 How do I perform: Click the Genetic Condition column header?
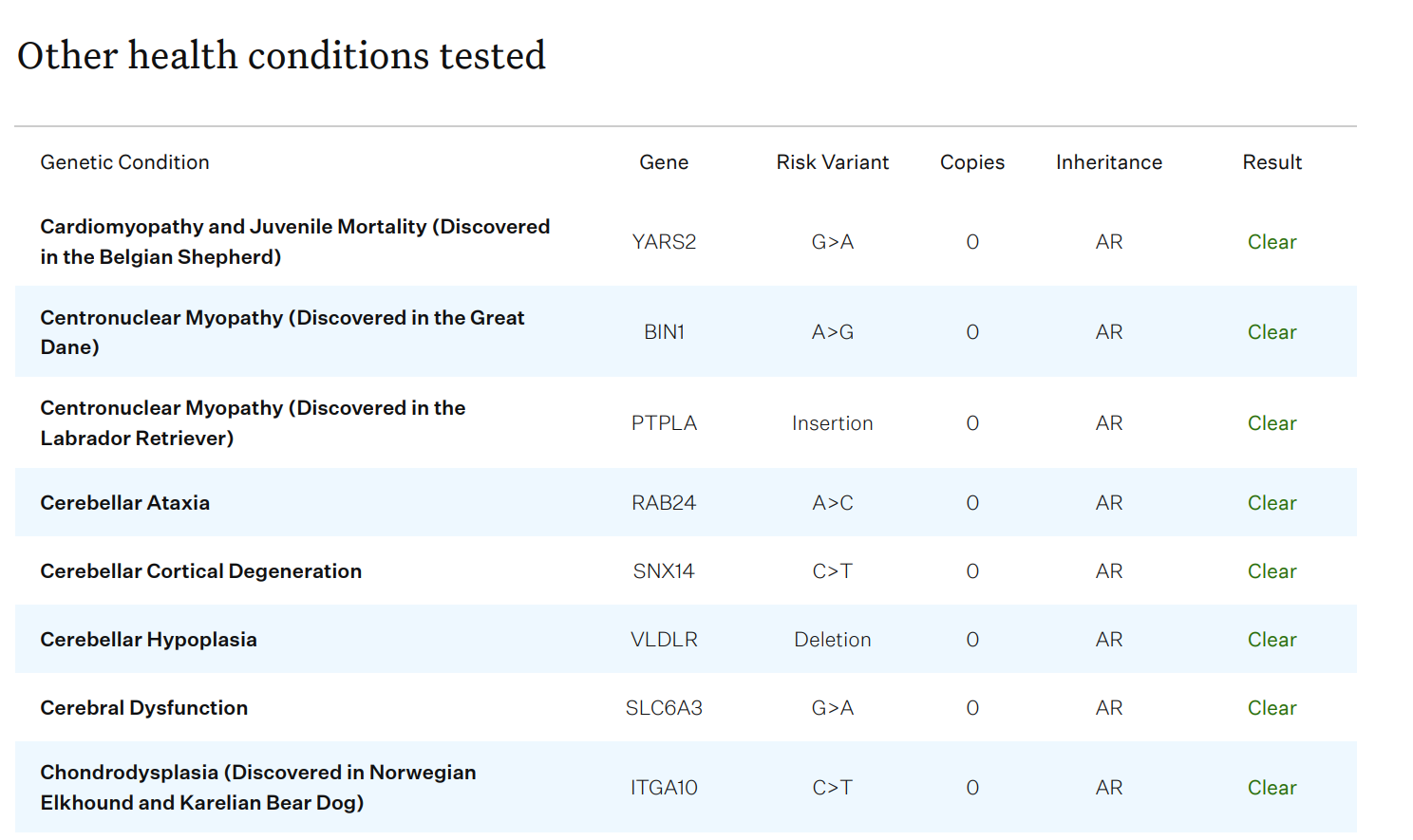coord(124,162)
